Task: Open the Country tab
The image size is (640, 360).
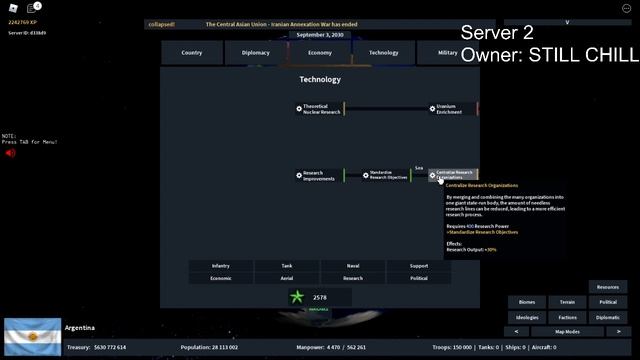Action: click(192, 53)
